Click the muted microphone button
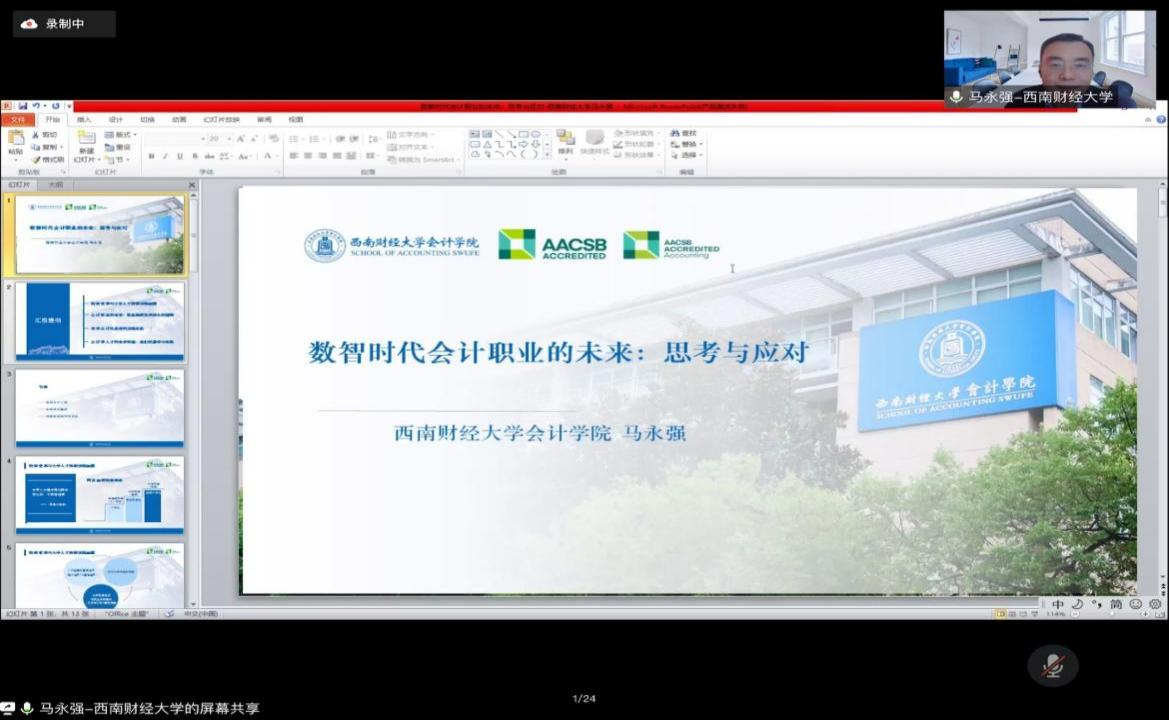The image size is (1169, 720). (x=1052, y=666)
